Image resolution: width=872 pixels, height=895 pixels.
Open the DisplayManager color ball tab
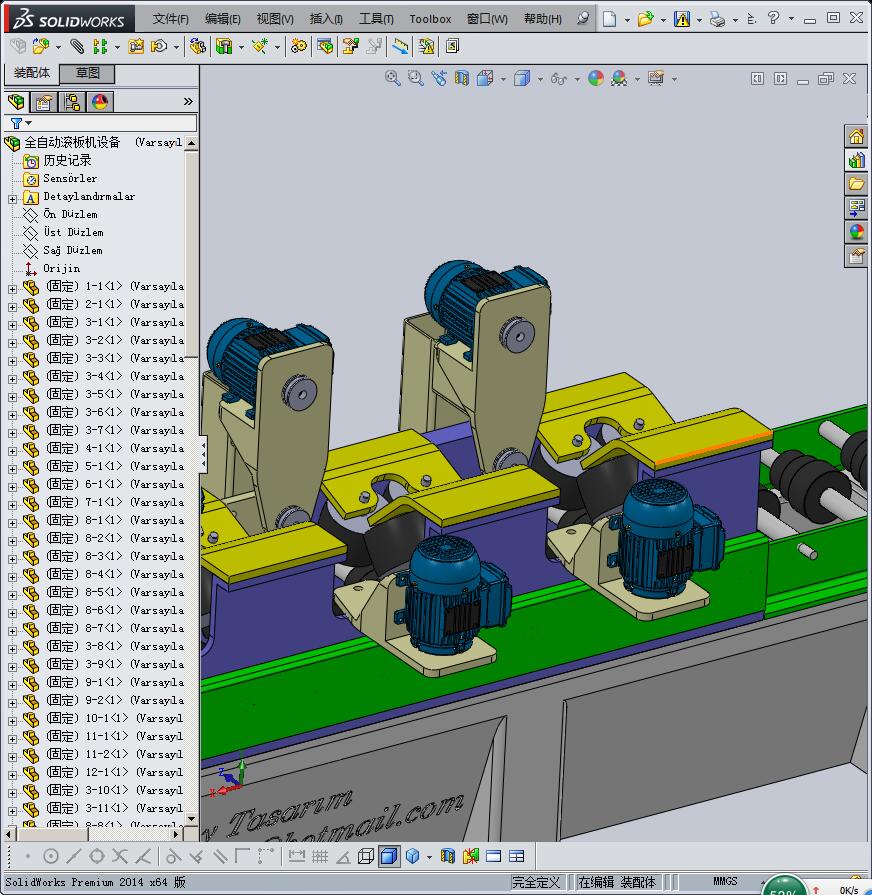click(99, 102)
